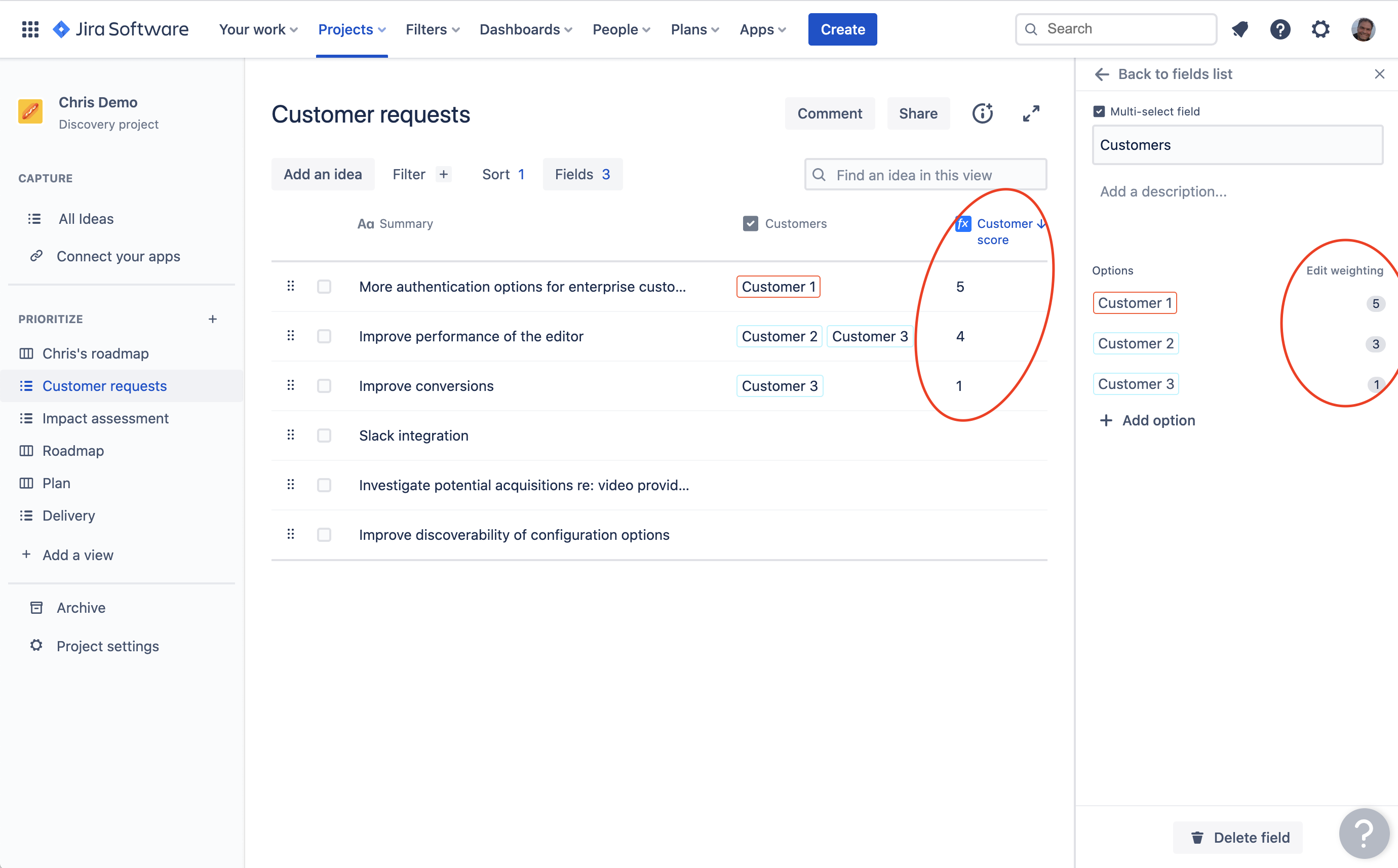The height and width of the screenshot is (868, 1398).
Task: Open the app switcher grid icon
Action: tap(30, 29)
